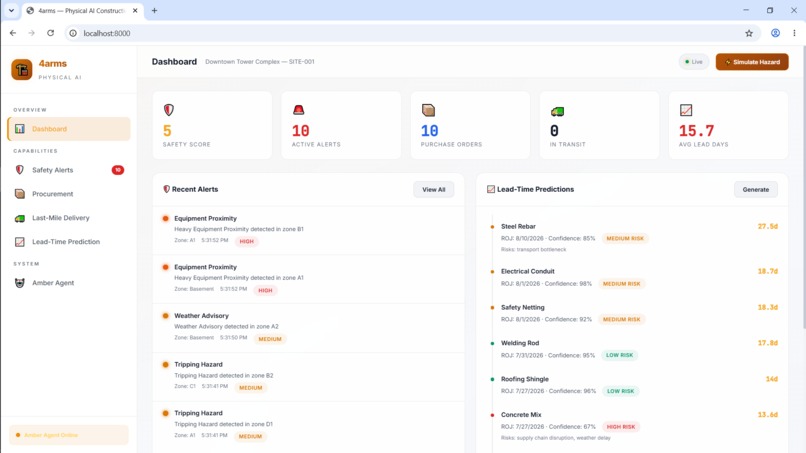Viewport: 806px width, 453px height.
Task: Go to the Procurement section
Action: click(69, 194)
